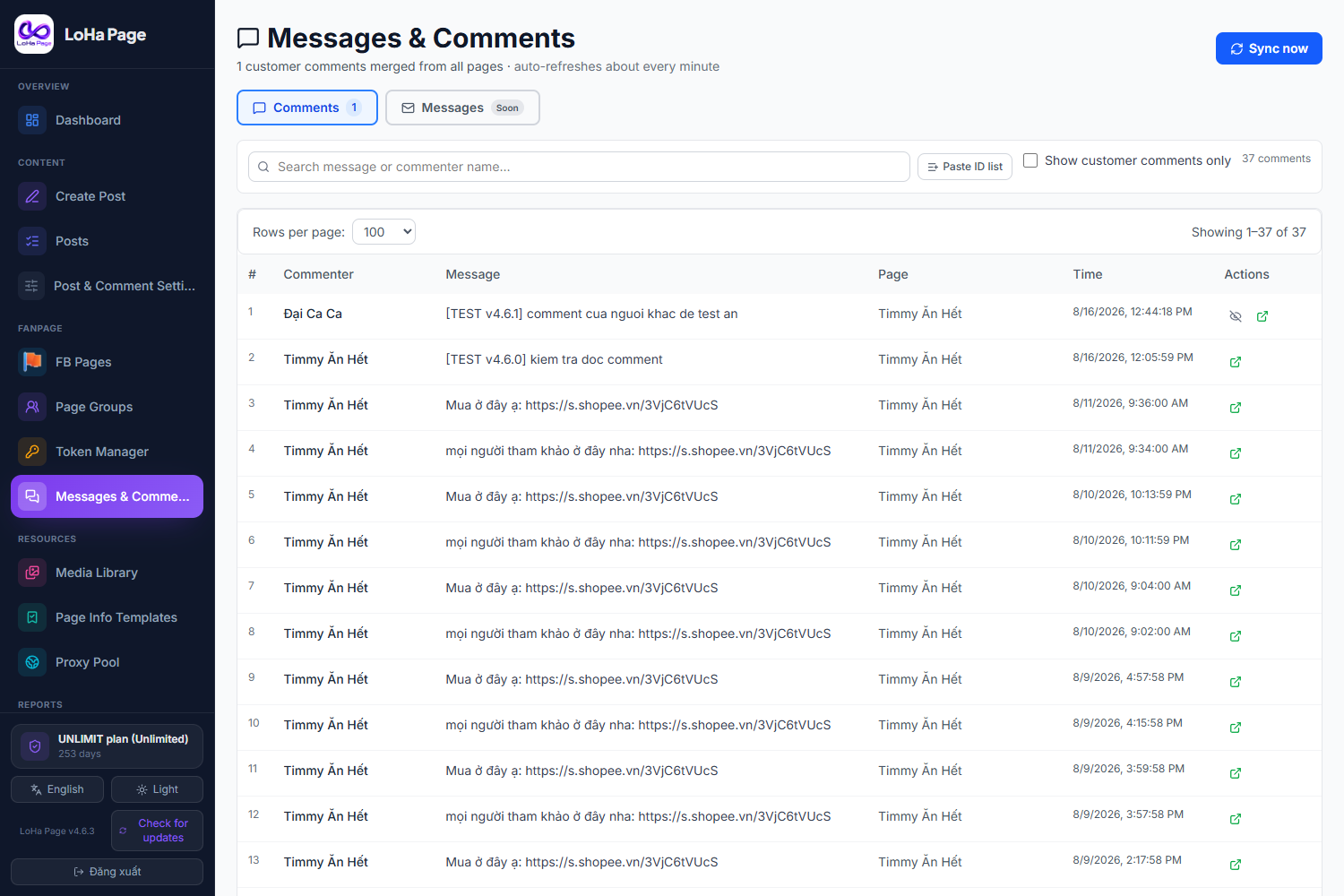Click the LoHa Page logo icon
This screenshot has width=1344, height=896.
(x=34, y=34)
